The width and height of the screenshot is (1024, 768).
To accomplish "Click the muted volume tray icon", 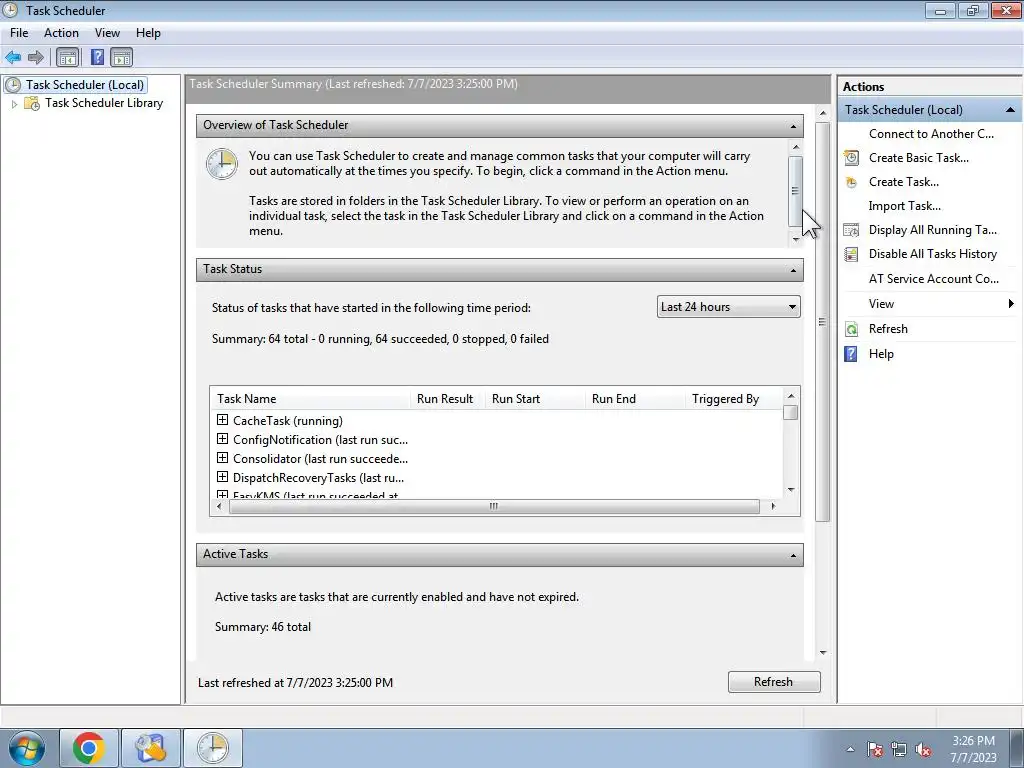I will point(923,750).
